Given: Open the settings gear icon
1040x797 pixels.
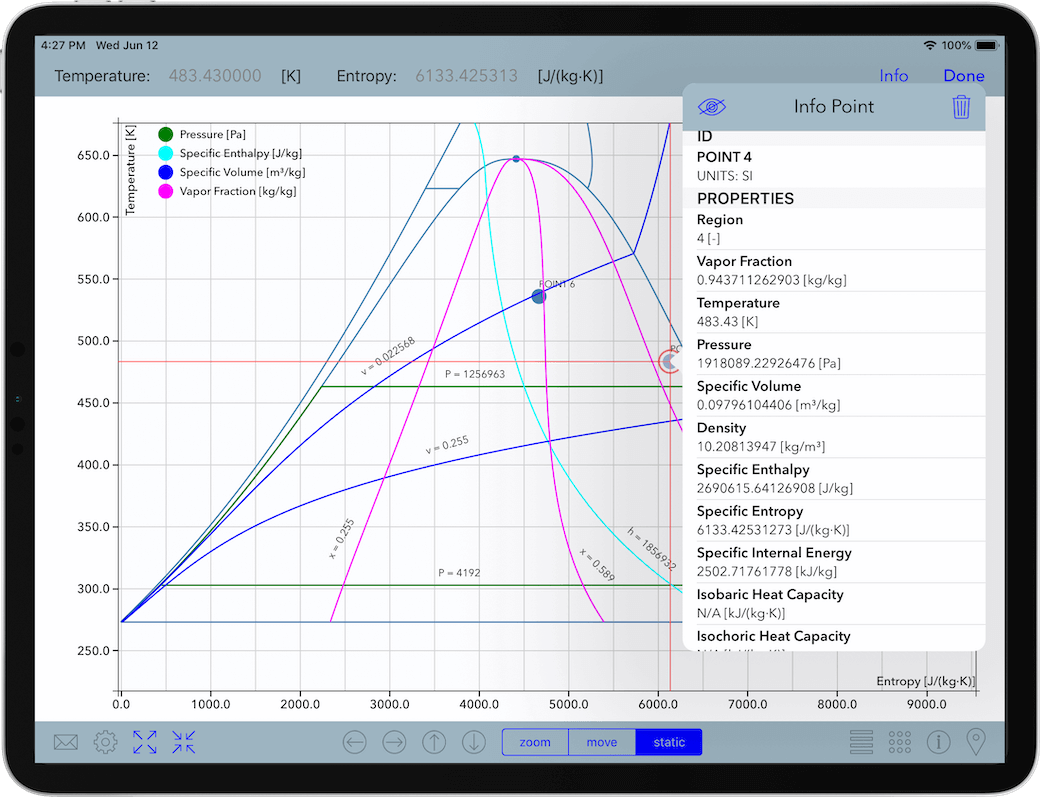Looking at the screenshot, I should pyautogui.click(x=105, y=742).
